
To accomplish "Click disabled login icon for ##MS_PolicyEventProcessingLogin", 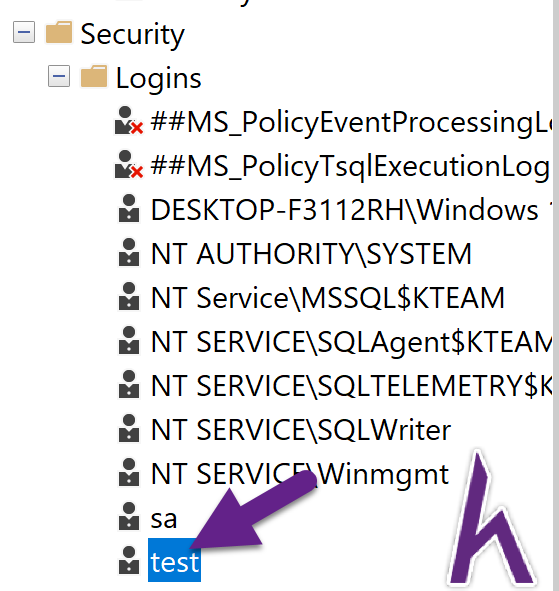I will [129, 121].
